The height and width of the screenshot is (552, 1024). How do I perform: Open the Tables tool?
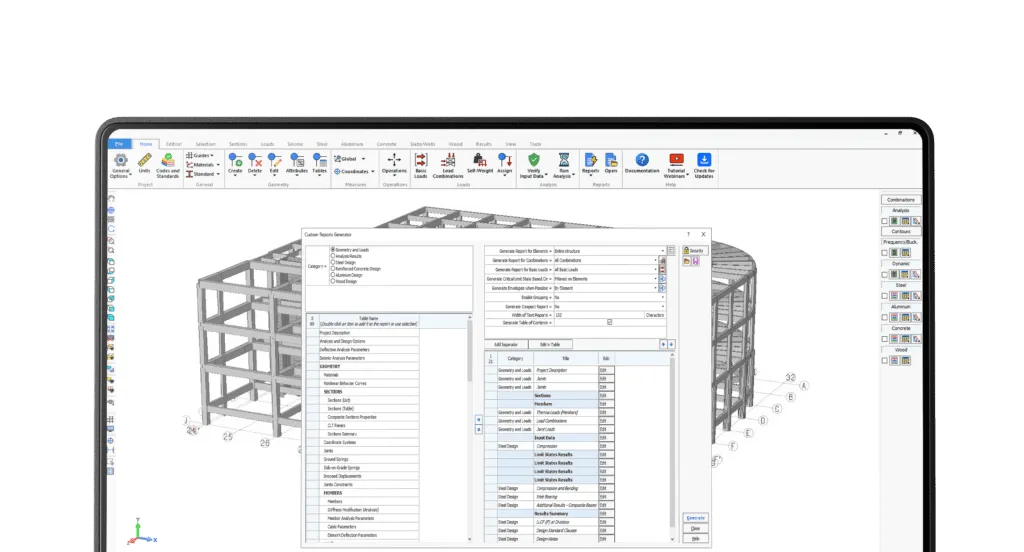(319, 163)
